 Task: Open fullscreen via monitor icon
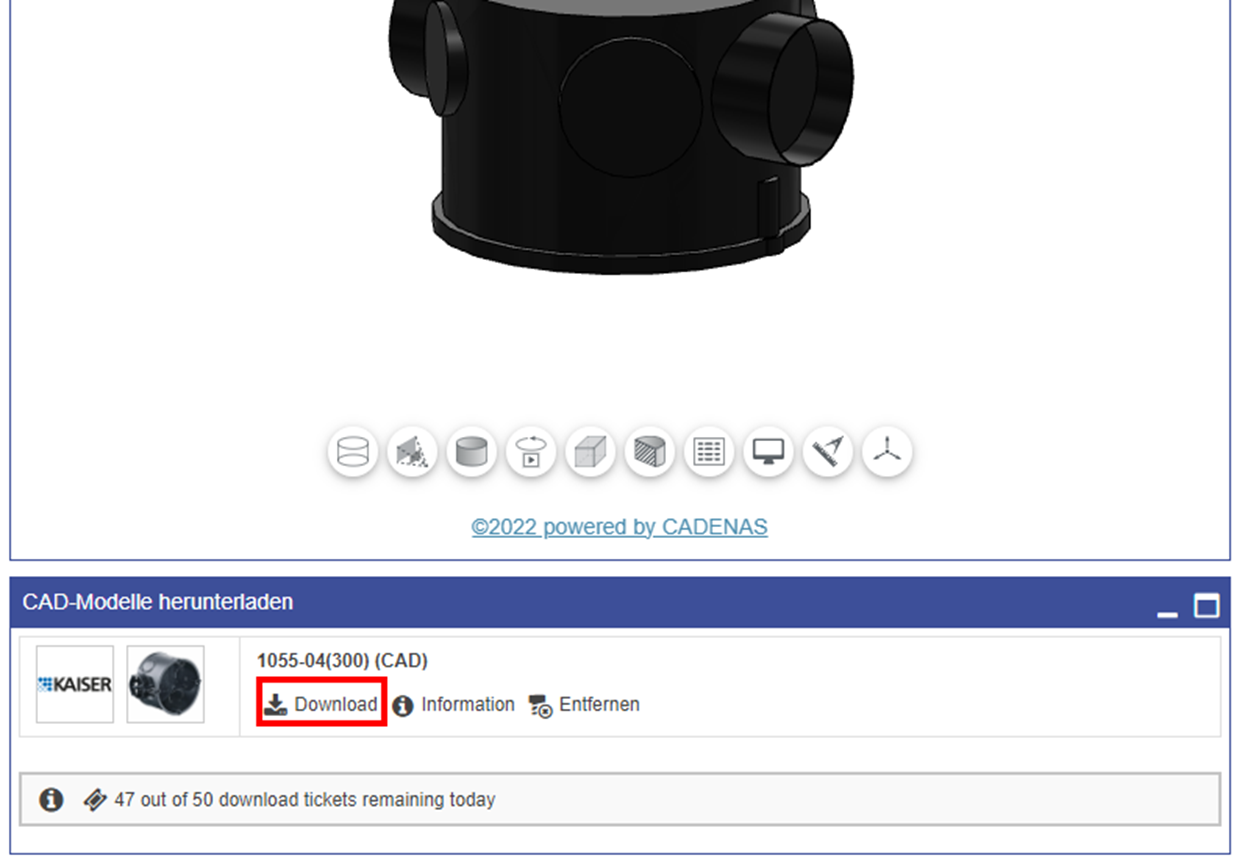(768, 452)
